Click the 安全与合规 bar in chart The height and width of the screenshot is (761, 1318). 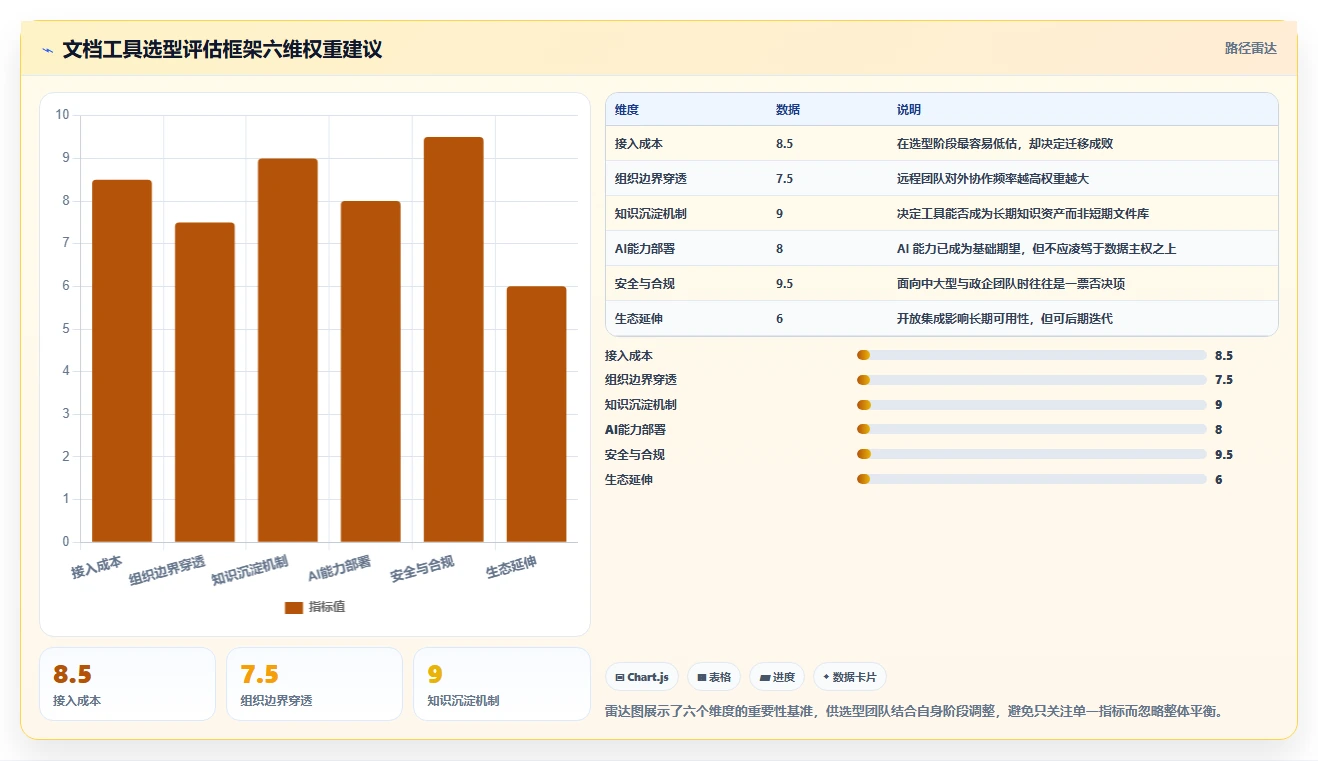[x=454, y=340]
